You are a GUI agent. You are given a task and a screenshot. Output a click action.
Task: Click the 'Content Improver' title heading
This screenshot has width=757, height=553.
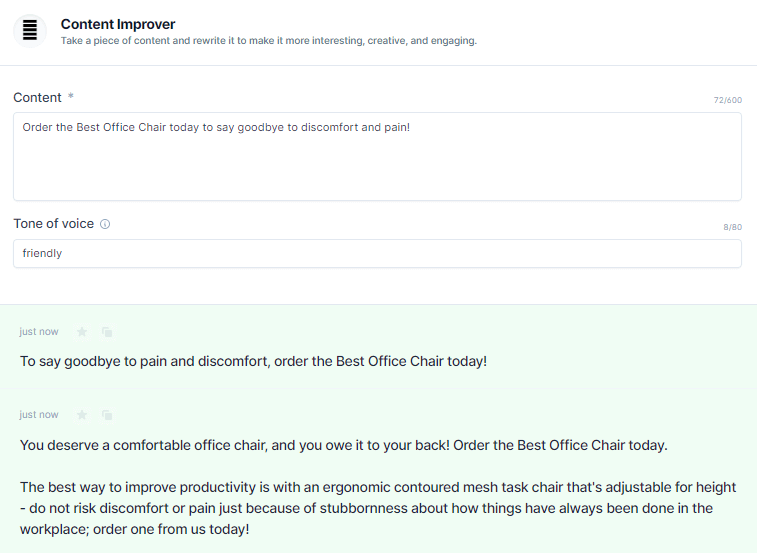coord(118,24)
